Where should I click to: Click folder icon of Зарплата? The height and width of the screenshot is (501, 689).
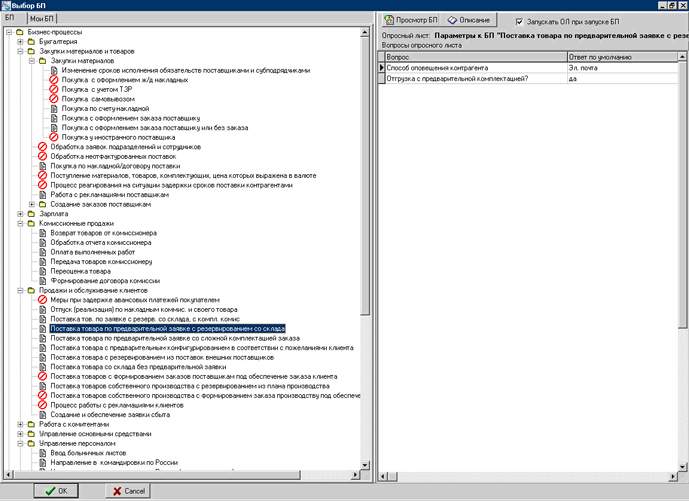[x=31, y=214]
